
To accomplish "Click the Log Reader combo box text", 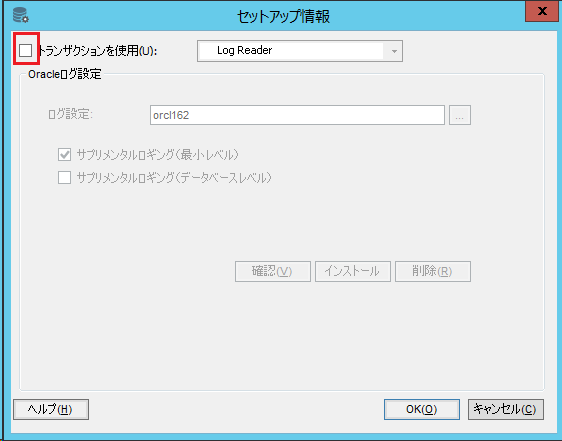I will [245, 51].
